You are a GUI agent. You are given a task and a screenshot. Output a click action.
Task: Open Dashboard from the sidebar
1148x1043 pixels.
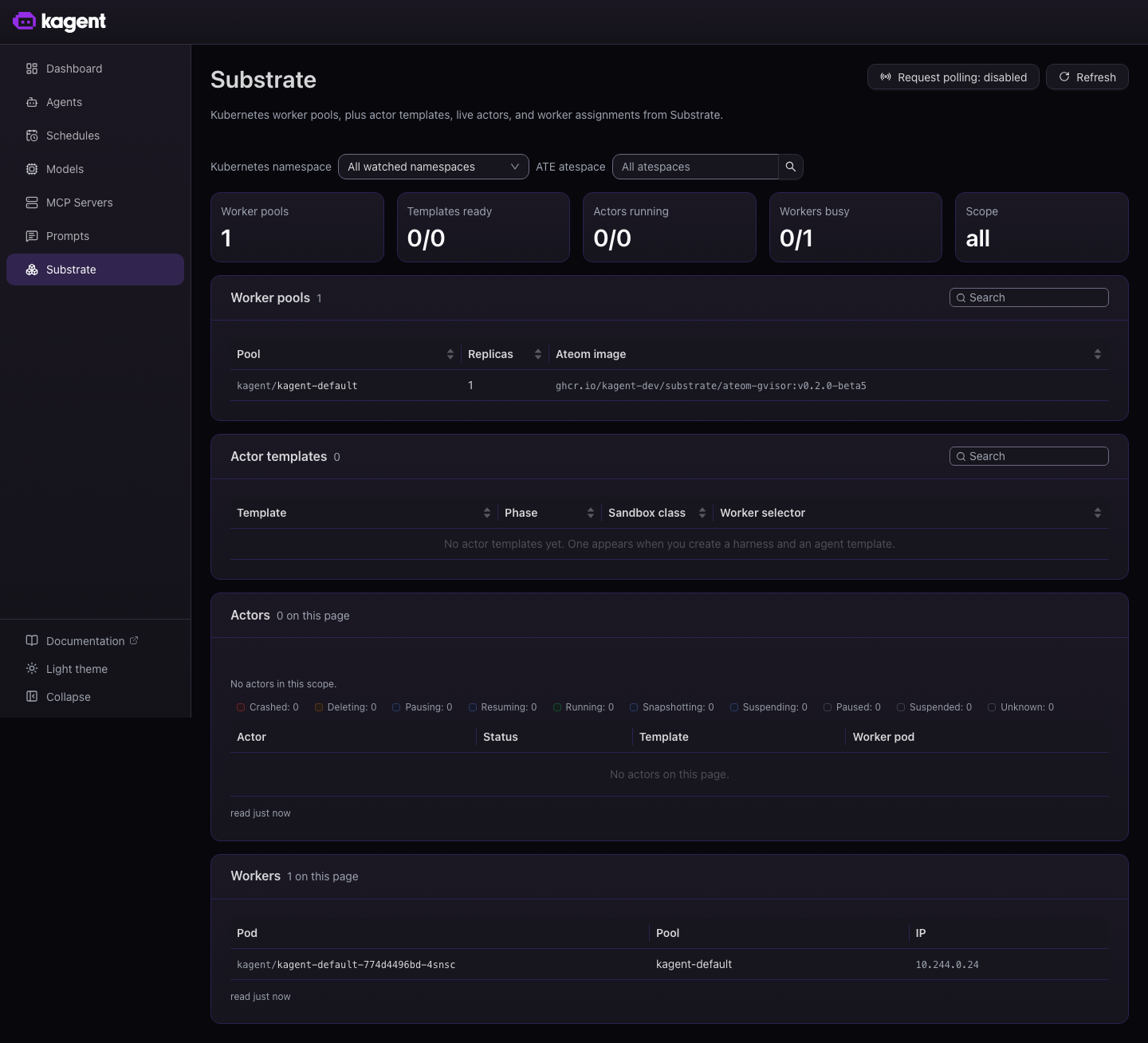click(x=95, y=69)
